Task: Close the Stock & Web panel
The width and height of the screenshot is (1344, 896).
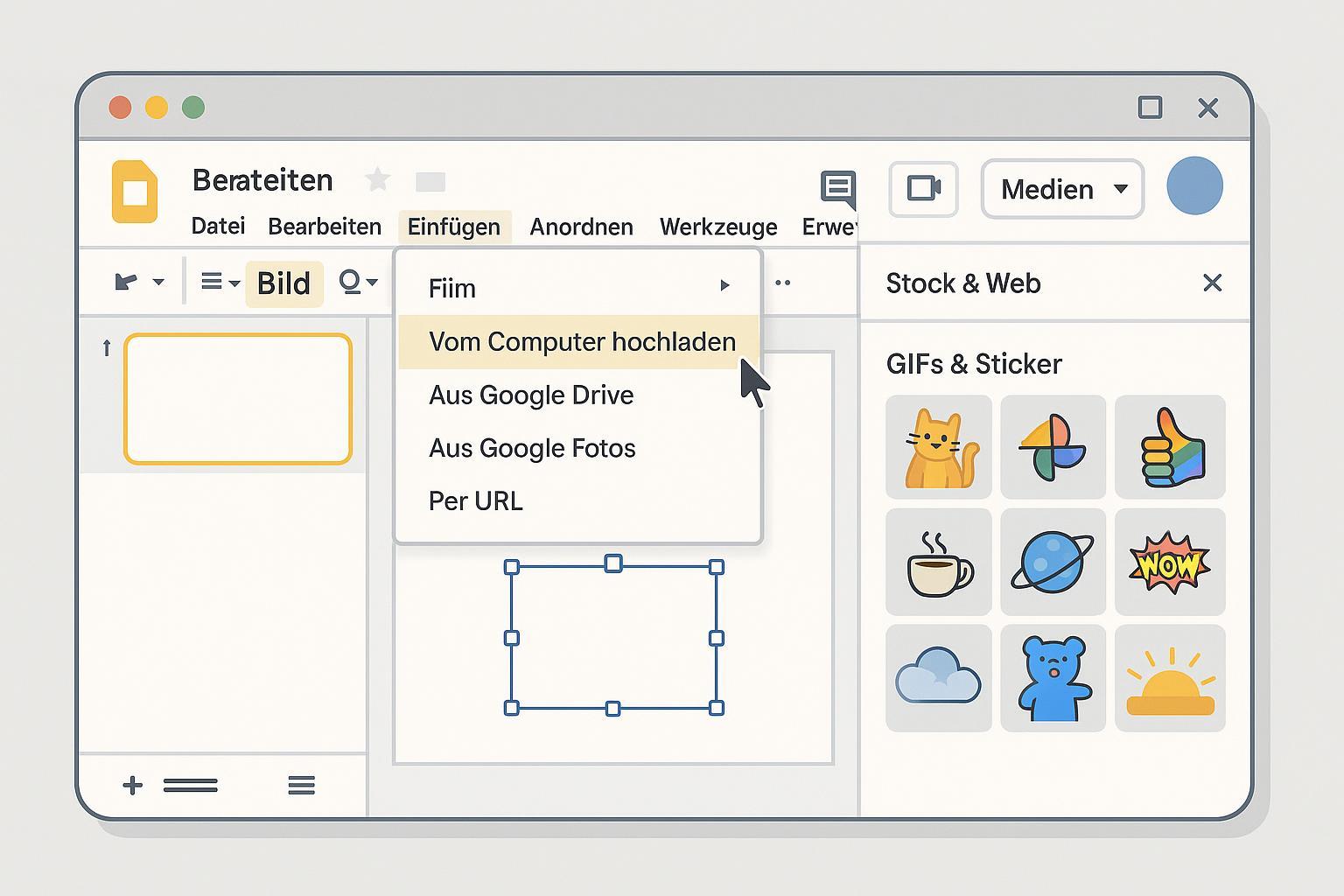Action: pyautogui.click(x=1212, y=283)
